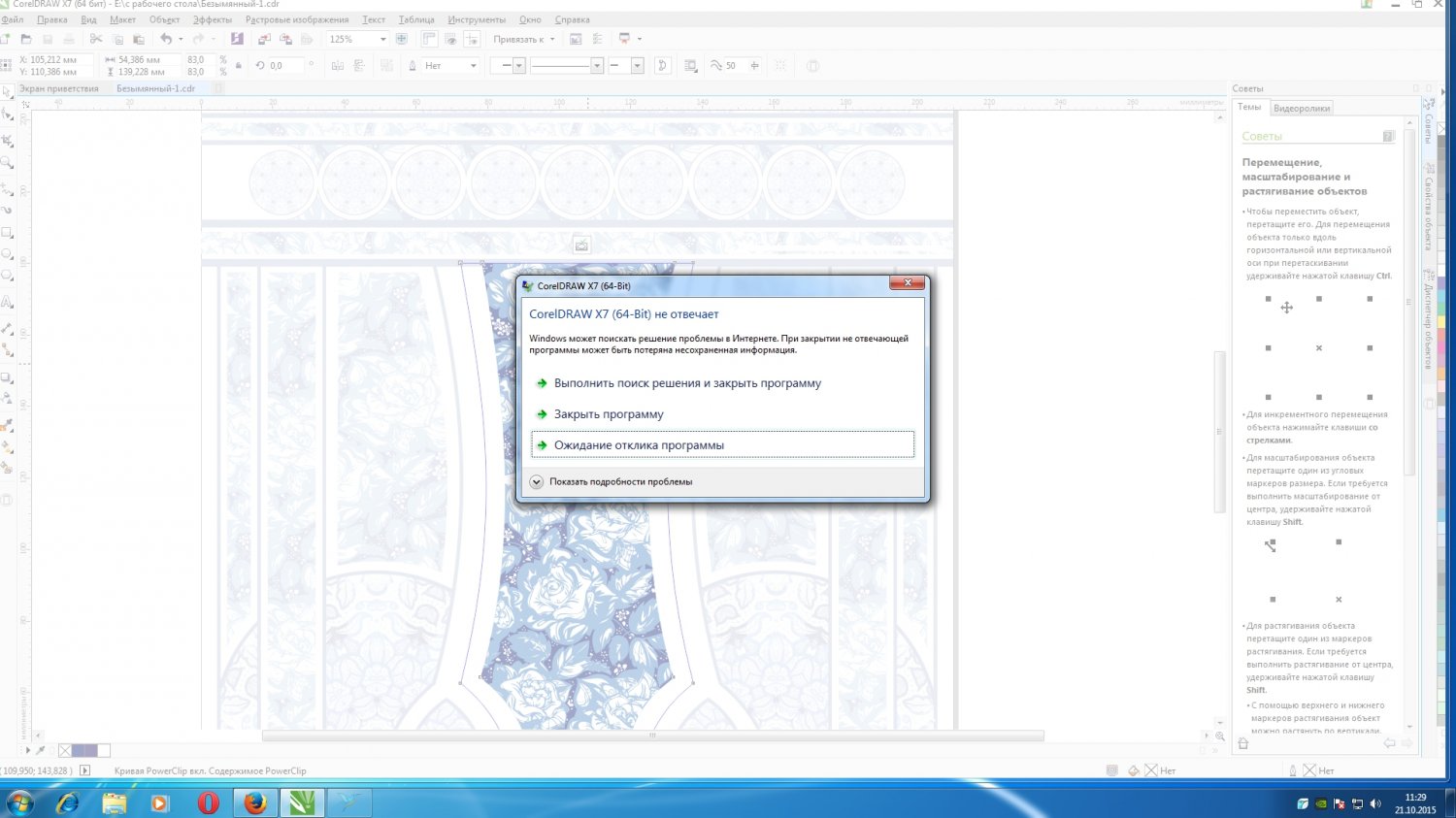Select the Artistic Media tool

(x=8, y=210)
